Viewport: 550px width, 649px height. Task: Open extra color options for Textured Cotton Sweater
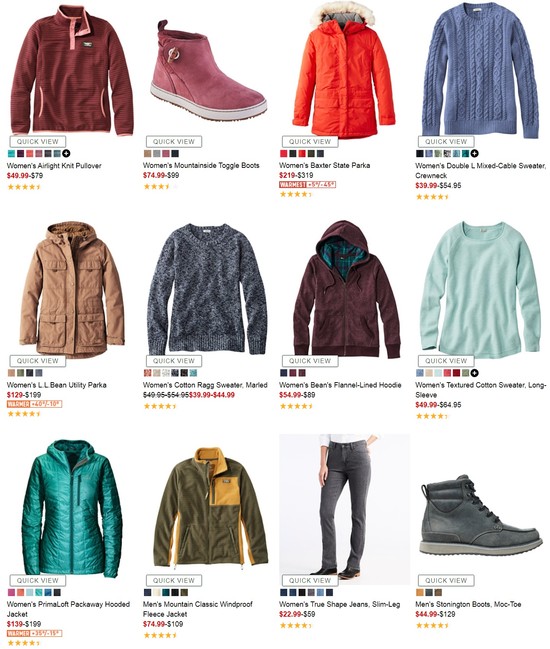(x=474, y=373)
